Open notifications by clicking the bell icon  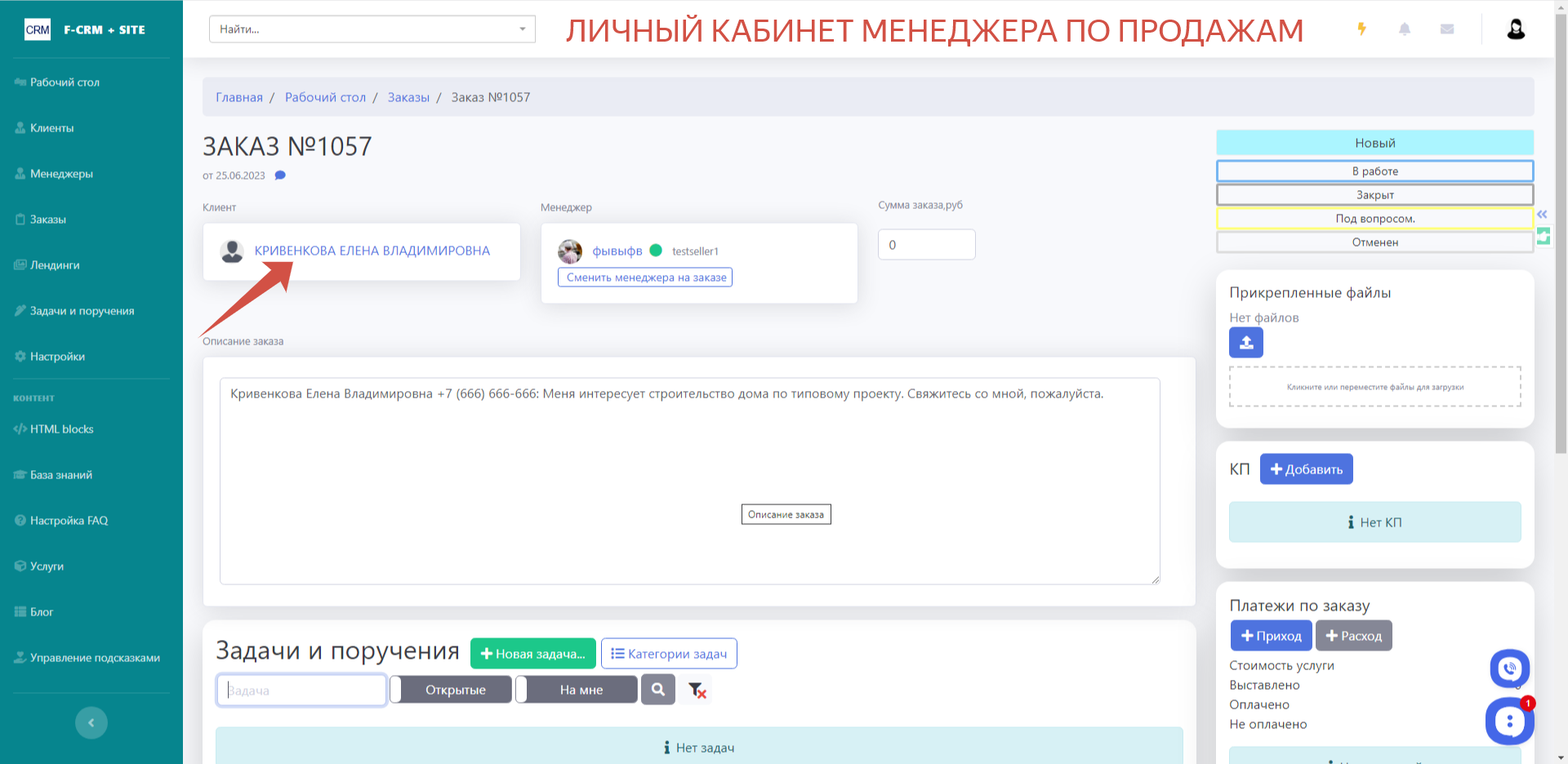point(1405,29)
